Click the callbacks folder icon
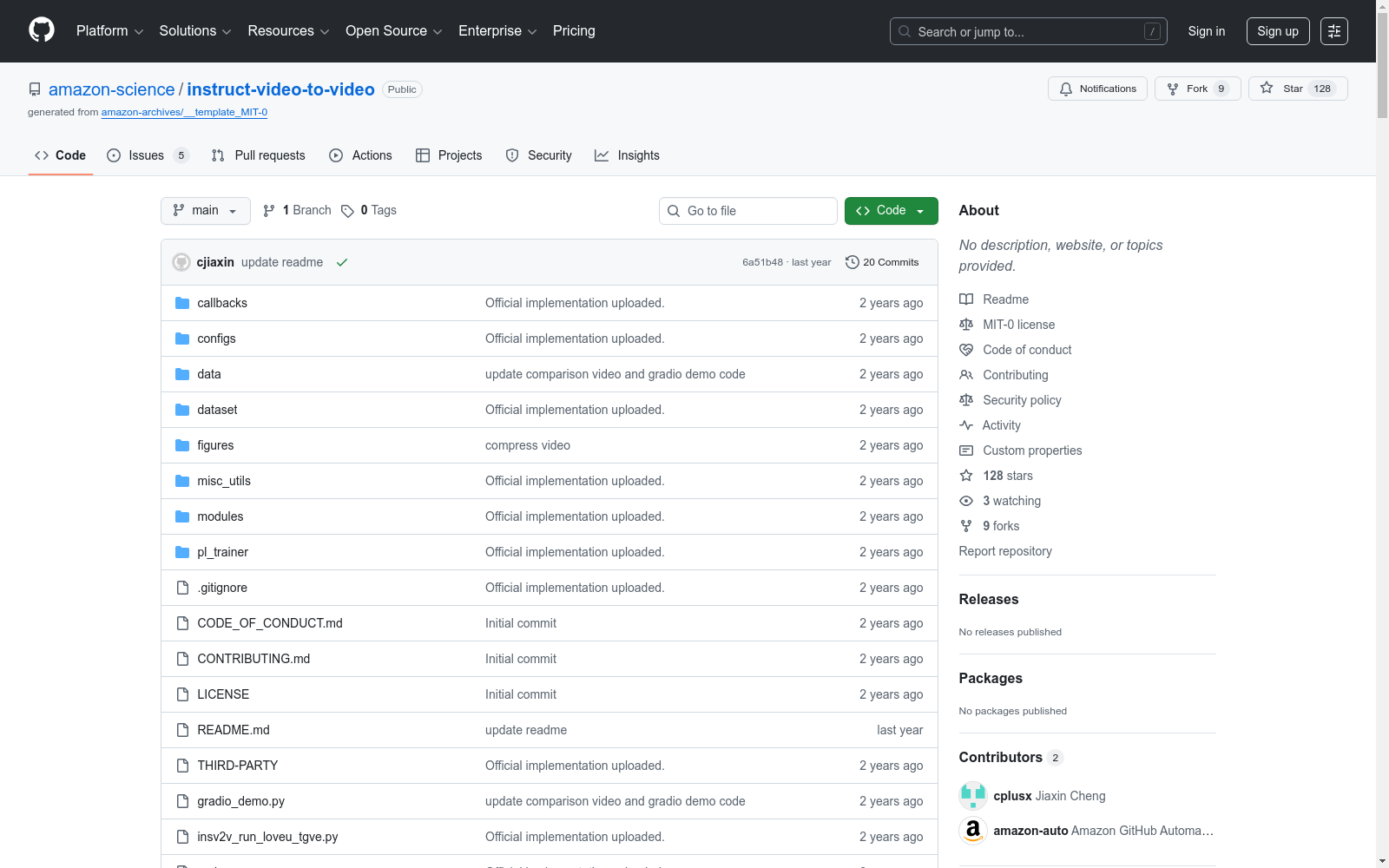Screen dimensions: 1389x868 click(182, 303)
